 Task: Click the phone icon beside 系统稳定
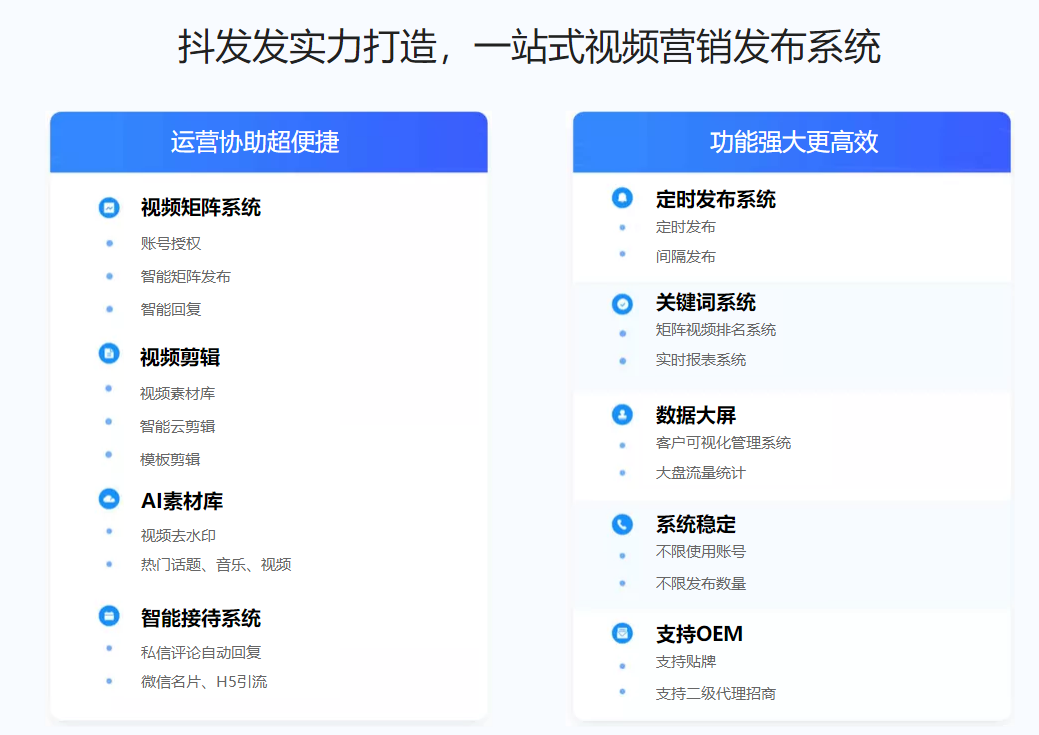pyautogui.click(x=622, y=524)
